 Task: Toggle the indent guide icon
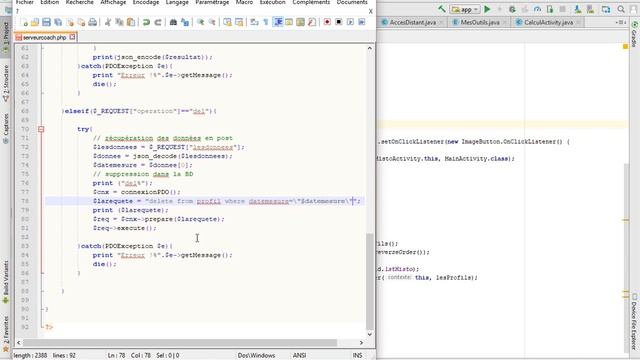(278, 22)
